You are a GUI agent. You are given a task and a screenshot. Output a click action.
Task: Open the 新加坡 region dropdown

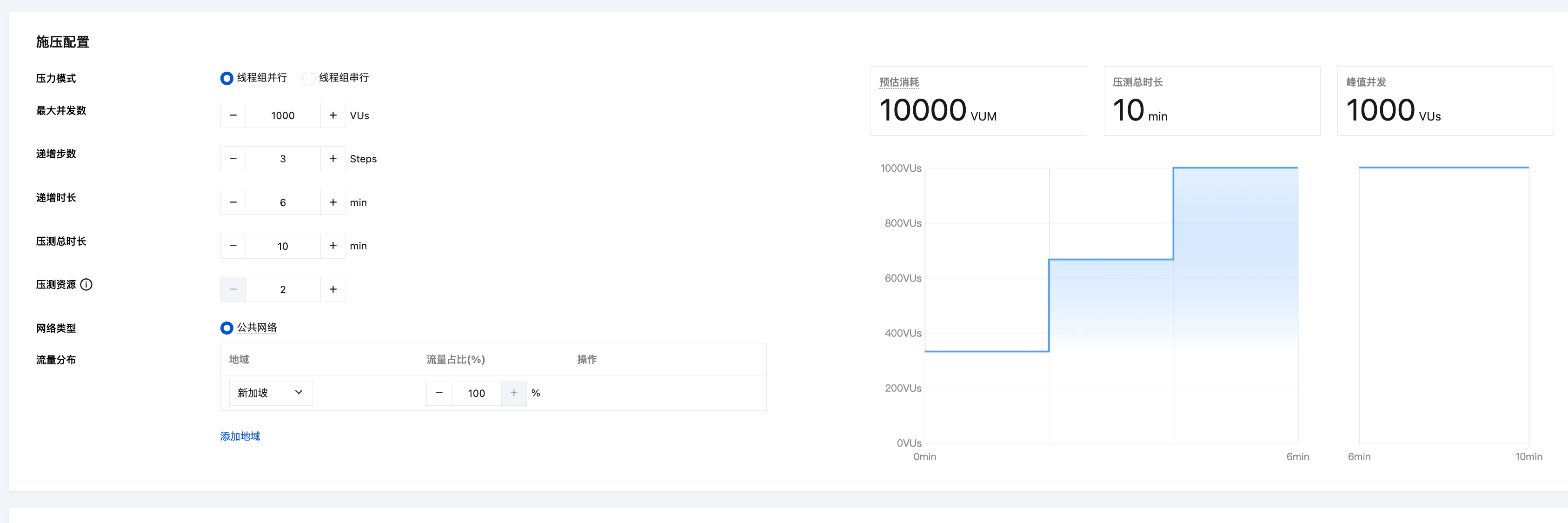coord(270,393)
